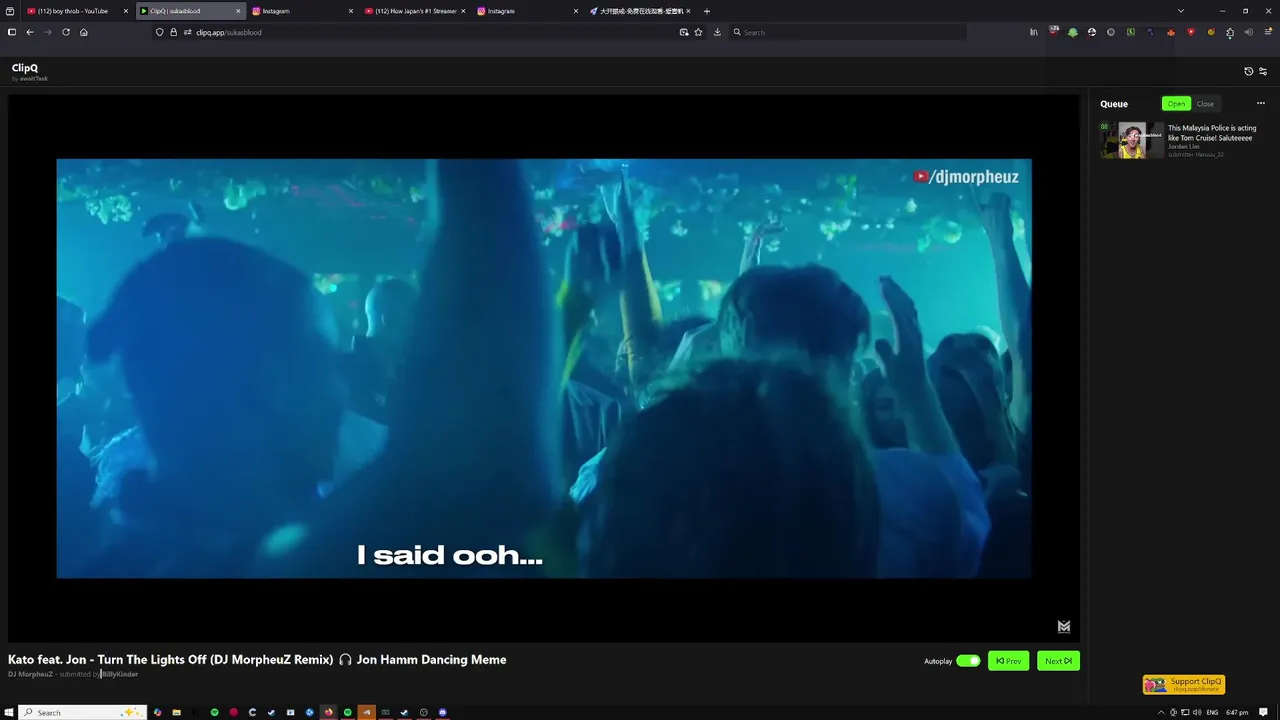
Task: Click the tracking protection shield icon
Action: click(x=159, y=32)
